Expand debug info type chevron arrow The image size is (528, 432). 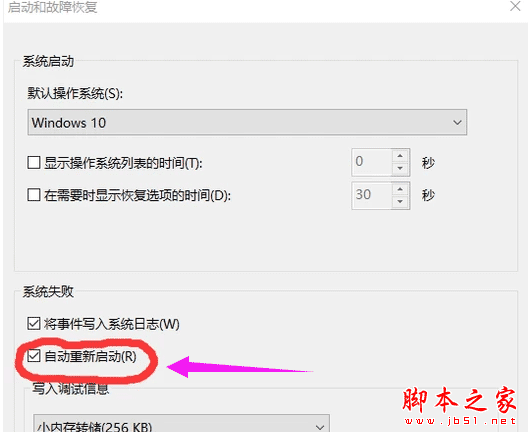pos(320,427)
